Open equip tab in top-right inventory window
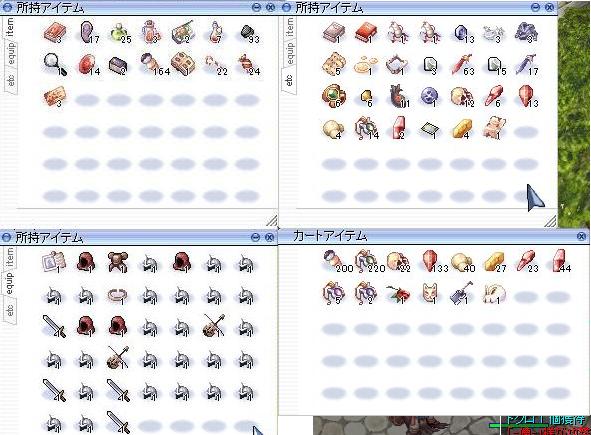591x435 pixels. tap(289, 54)
